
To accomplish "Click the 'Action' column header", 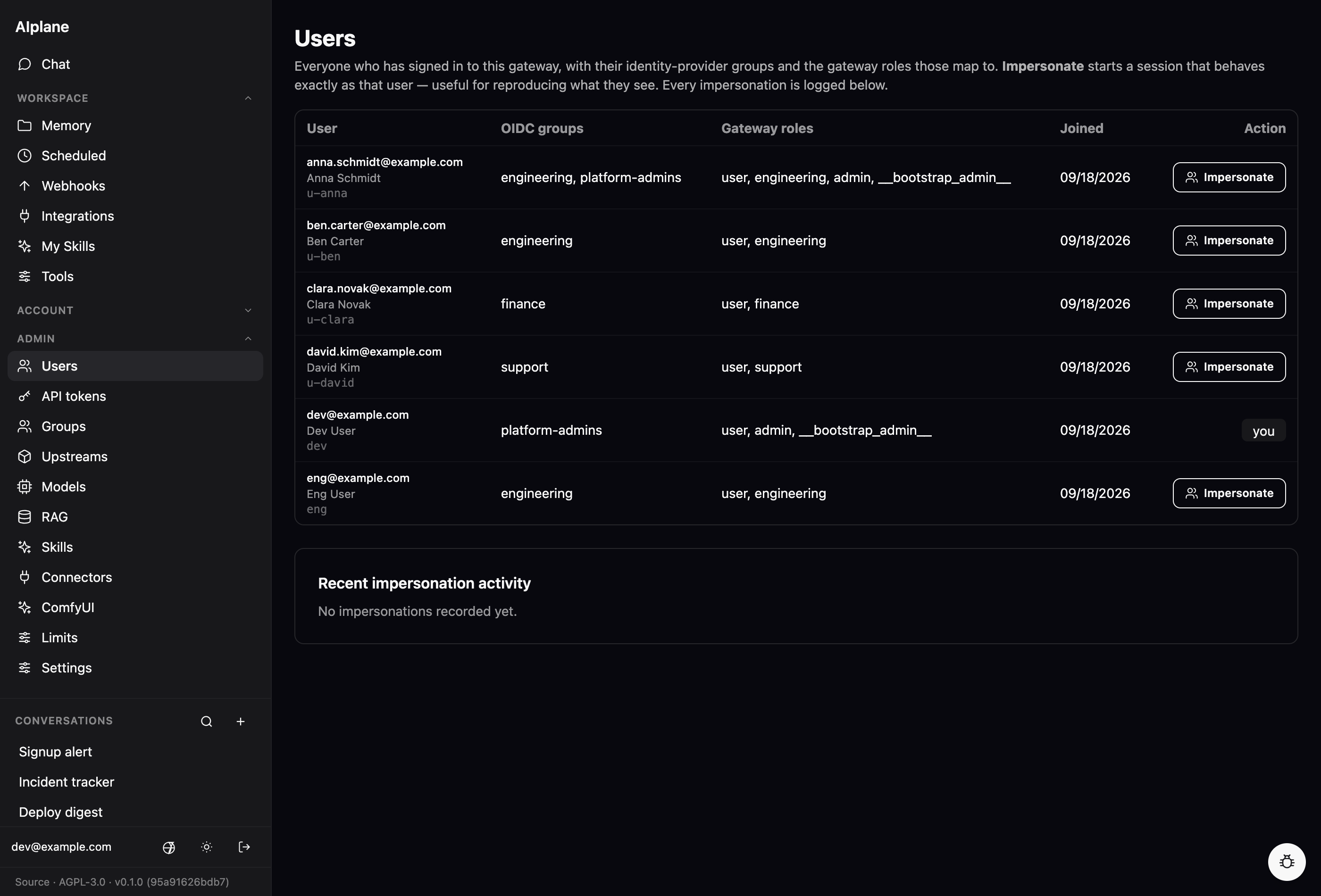I will click(x=1264, y=128).
